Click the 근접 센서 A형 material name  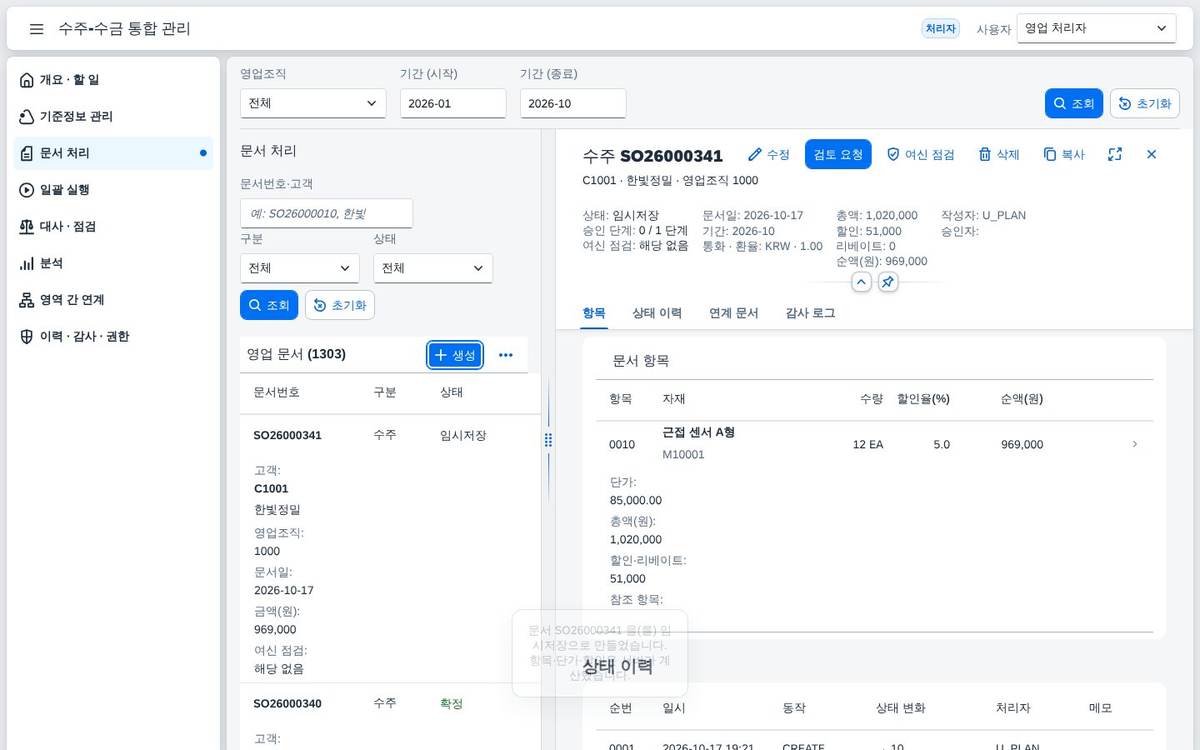click(699, 432)
